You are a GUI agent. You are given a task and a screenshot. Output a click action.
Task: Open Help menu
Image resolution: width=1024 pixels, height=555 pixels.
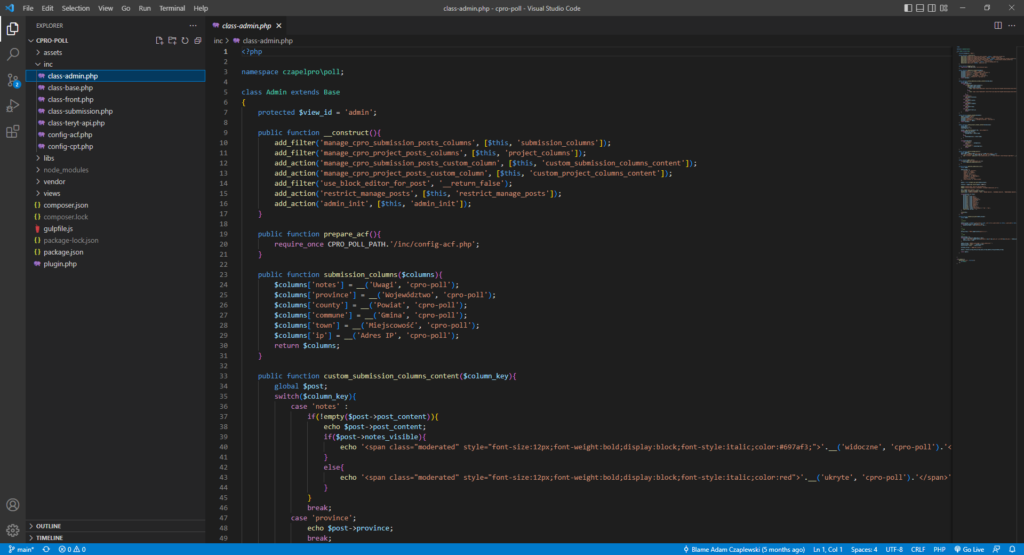[x=200, y=8]
